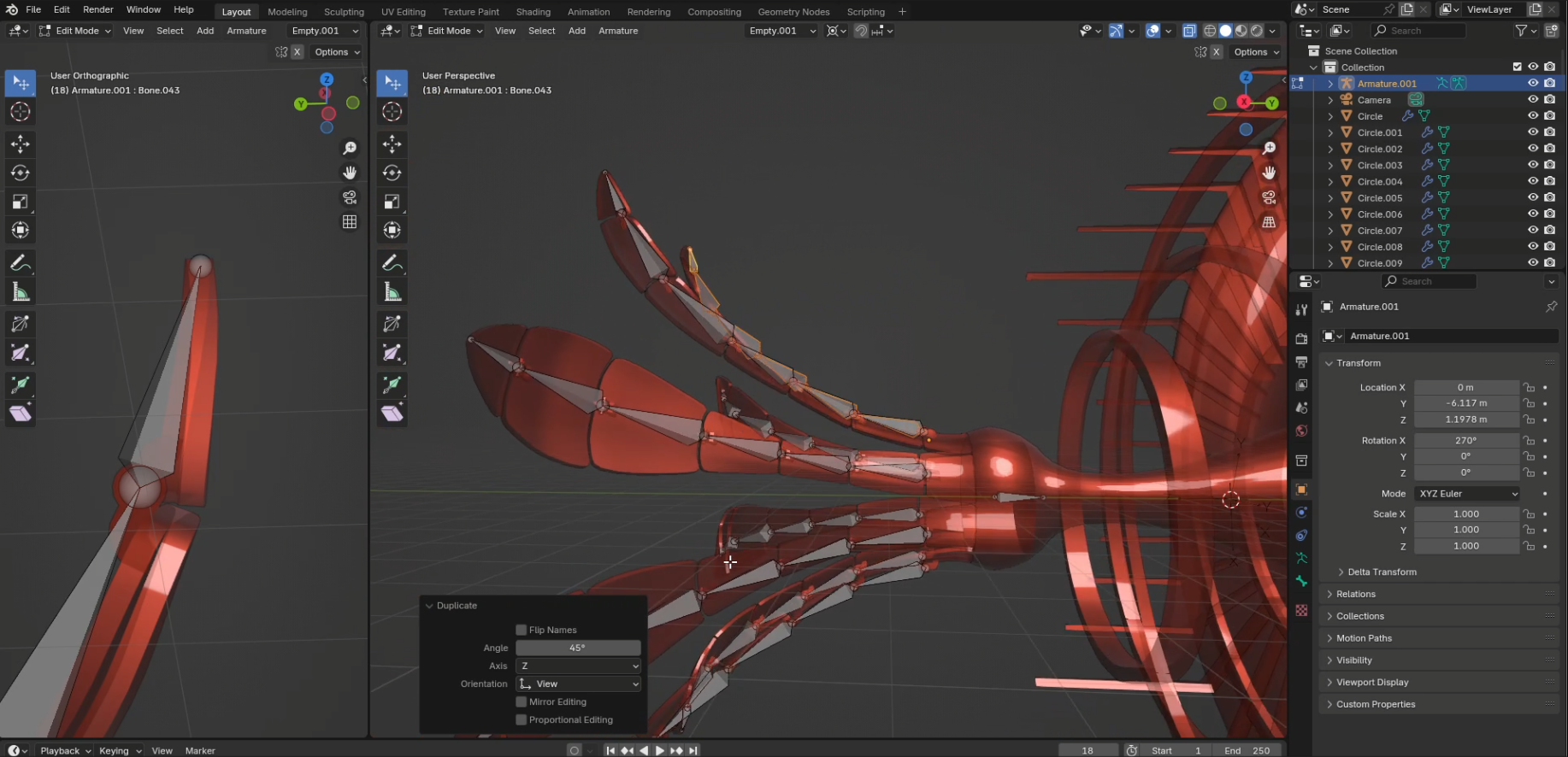1568x757 pixels.
Task: Switch to the Sculpting workspace tab
Action: 344,12
